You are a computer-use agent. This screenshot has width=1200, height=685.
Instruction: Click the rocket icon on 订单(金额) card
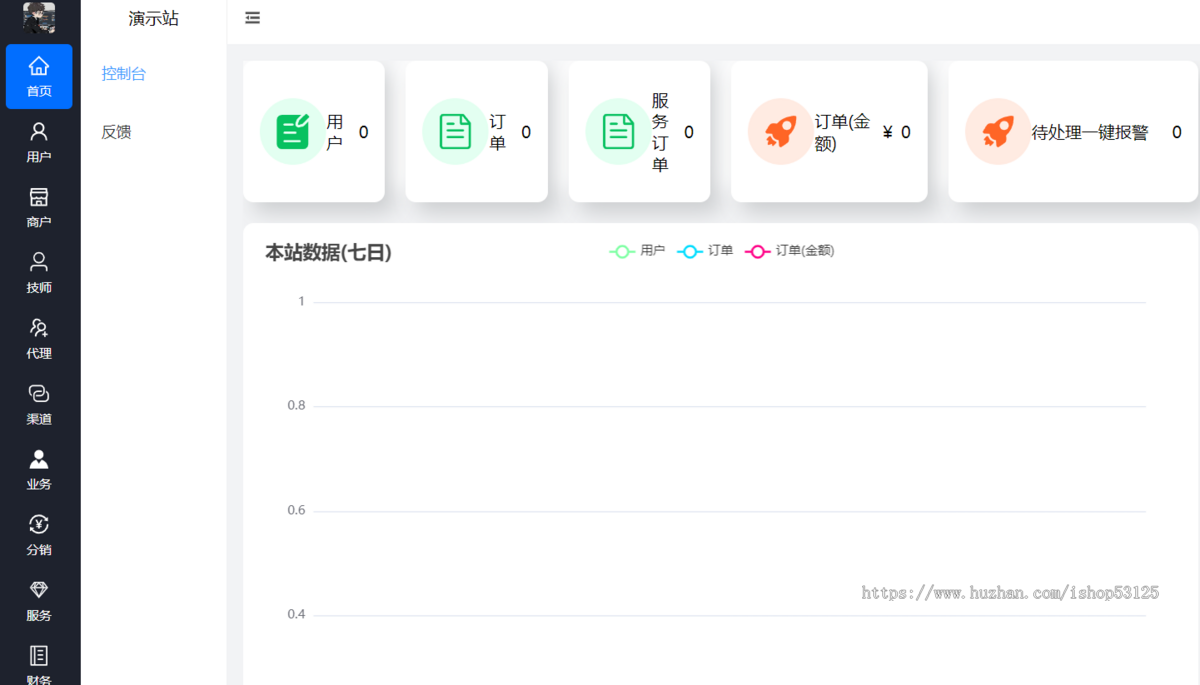pyautogui.click(x=780, y=131)
